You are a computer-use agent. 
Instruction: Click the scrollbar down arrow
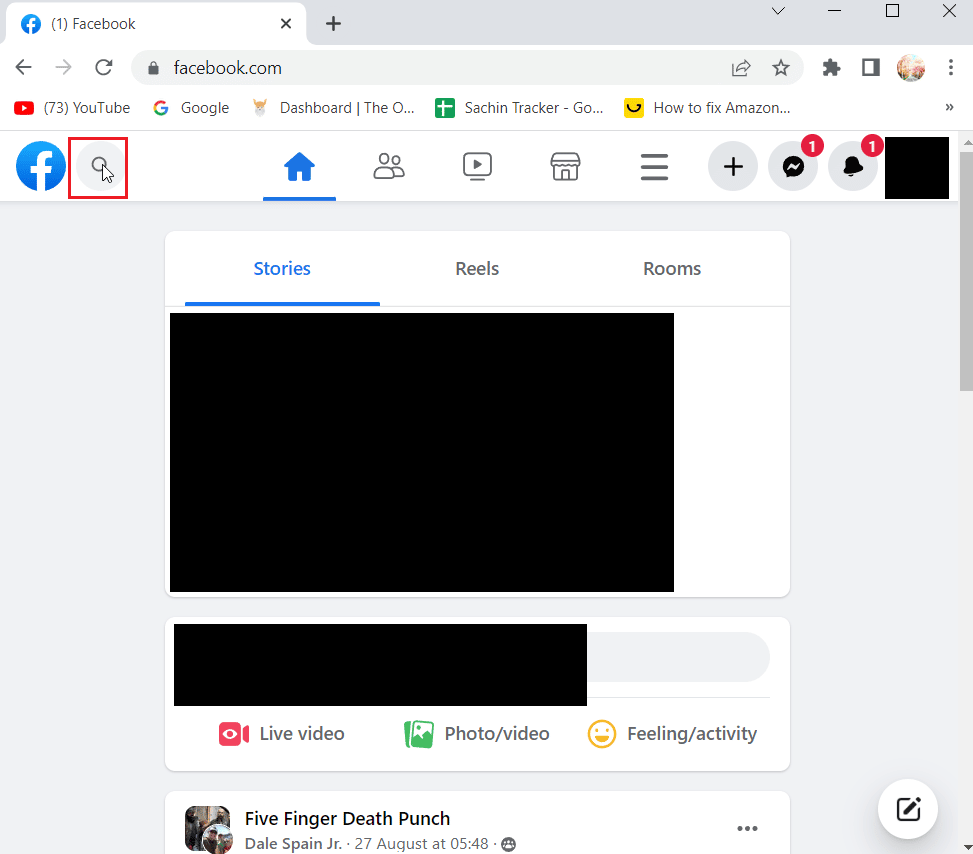pos(967,847)
